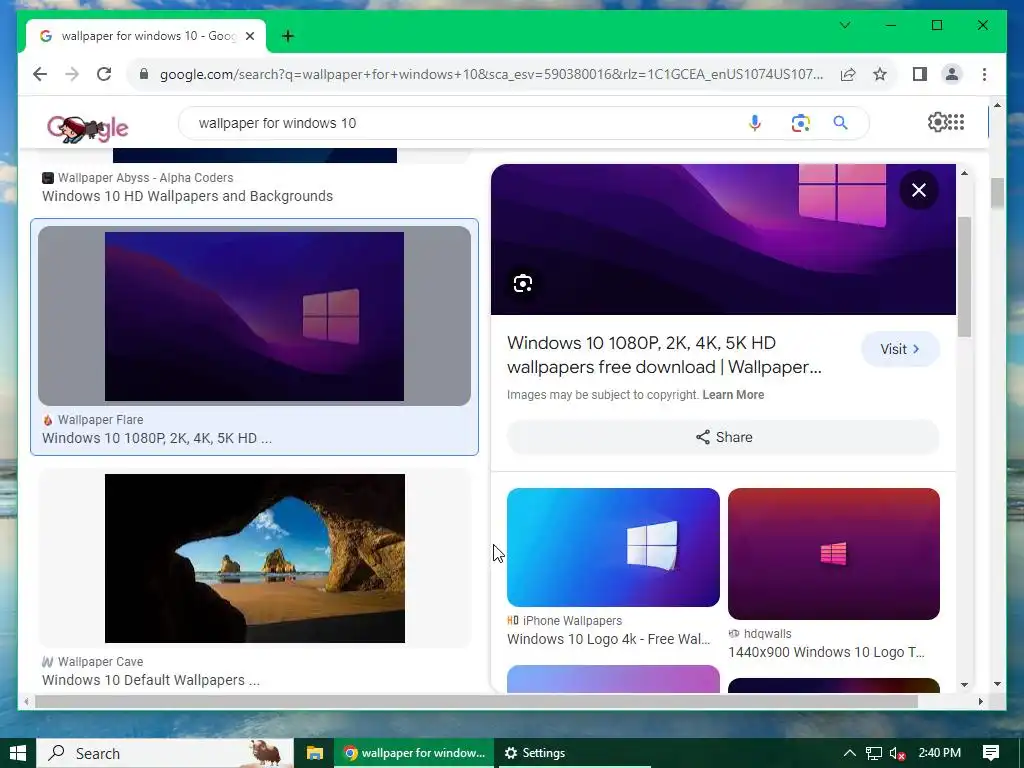Image resolution: width=1024 pixels, height=768 pixels.
Task: Open the tab search dropdown chevron
Action: [x=844, y=25]
